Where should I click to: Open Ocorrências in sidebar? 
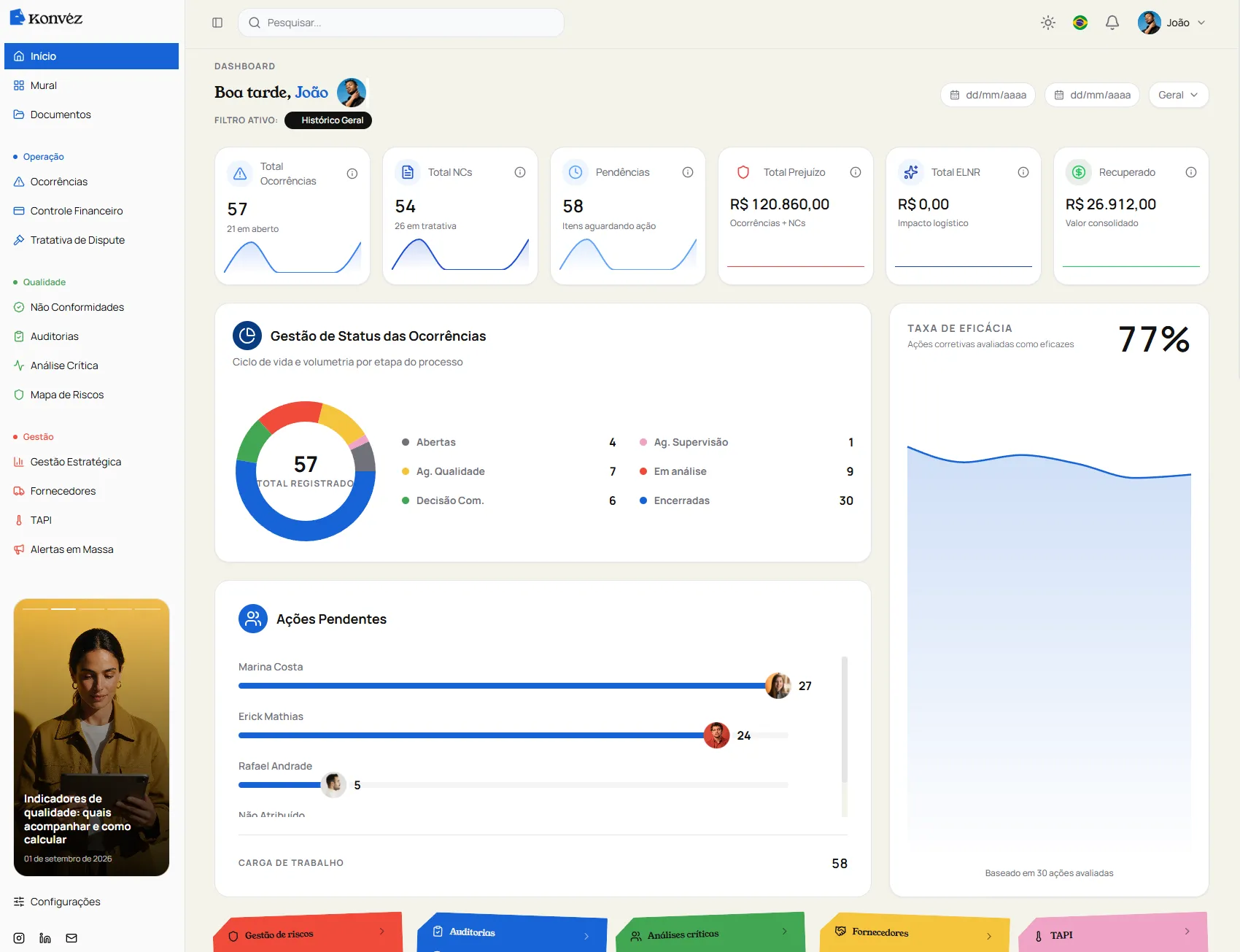click(91, 182)
